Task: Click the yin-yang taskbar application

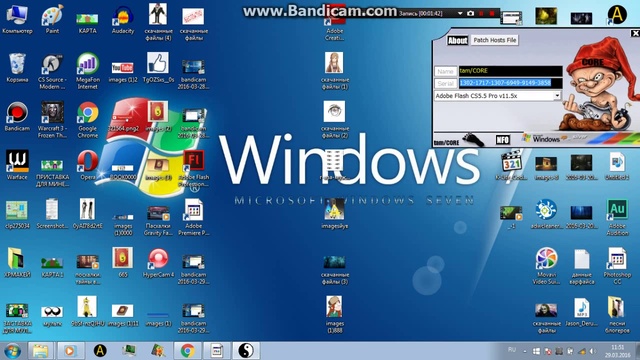Action: [x=246, y=351]
